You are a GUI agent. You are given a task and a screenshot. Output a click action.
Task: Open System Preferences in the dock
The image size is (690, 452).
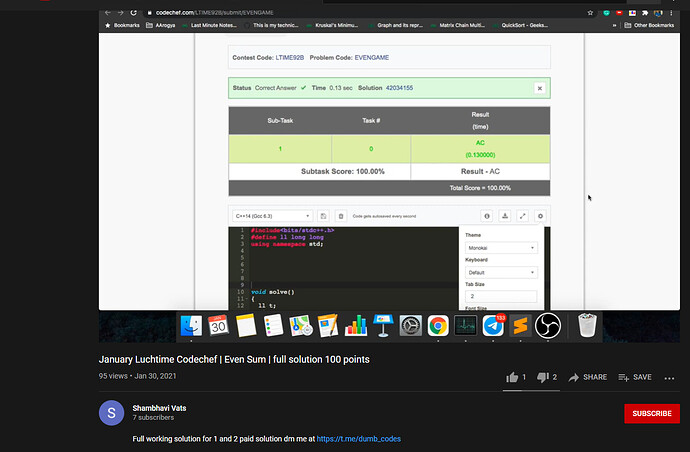pyautogui.click(x=411, y=326)
